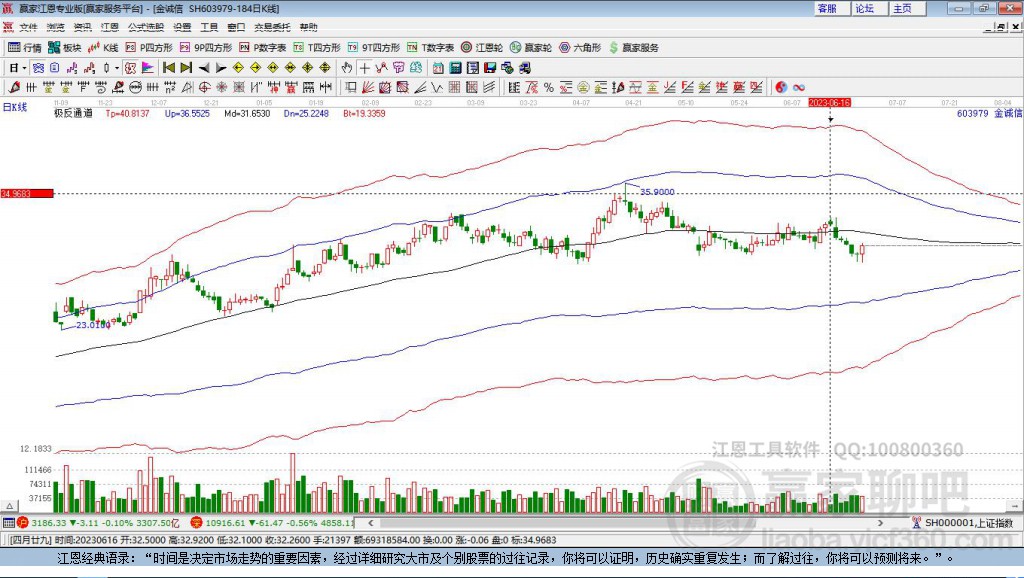Open the 交易委托 menu
Image resolution: width=1024 pixels, height=578 pixels.
click(x=272, y=27)
